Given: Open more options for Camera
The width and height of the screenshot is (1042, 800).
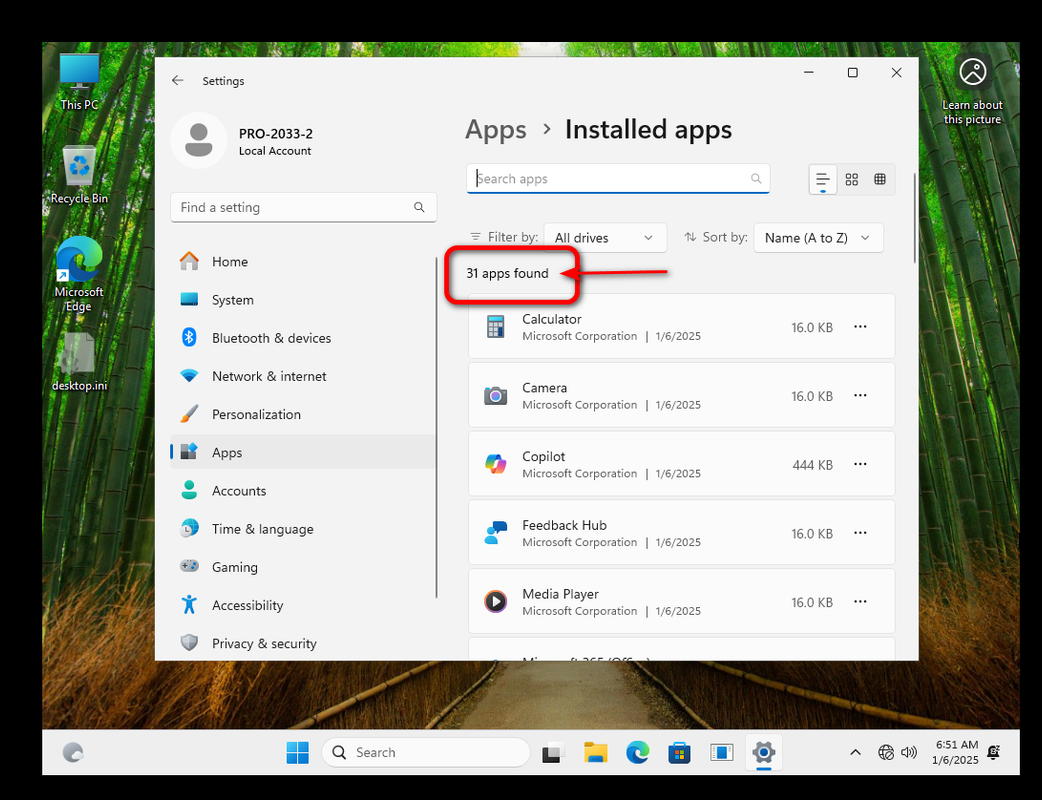Looking at the screenshot, I should pos(860,395).
